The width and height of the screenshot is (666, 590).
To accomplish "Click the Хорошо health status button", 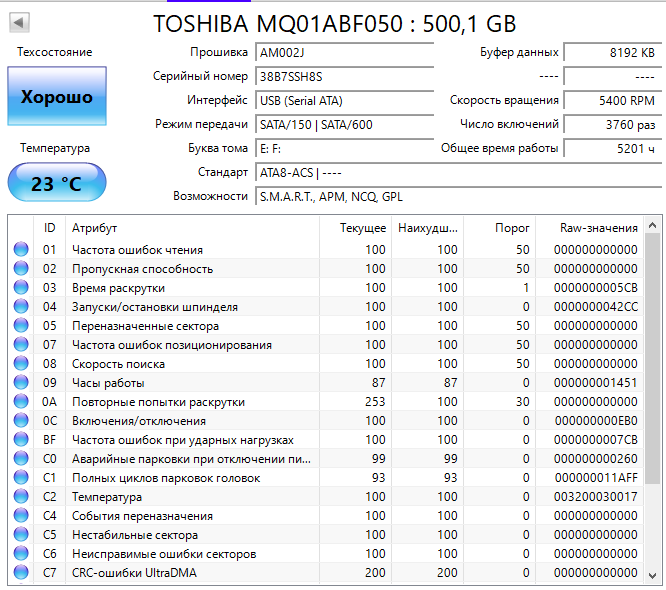I will [56, 97].
